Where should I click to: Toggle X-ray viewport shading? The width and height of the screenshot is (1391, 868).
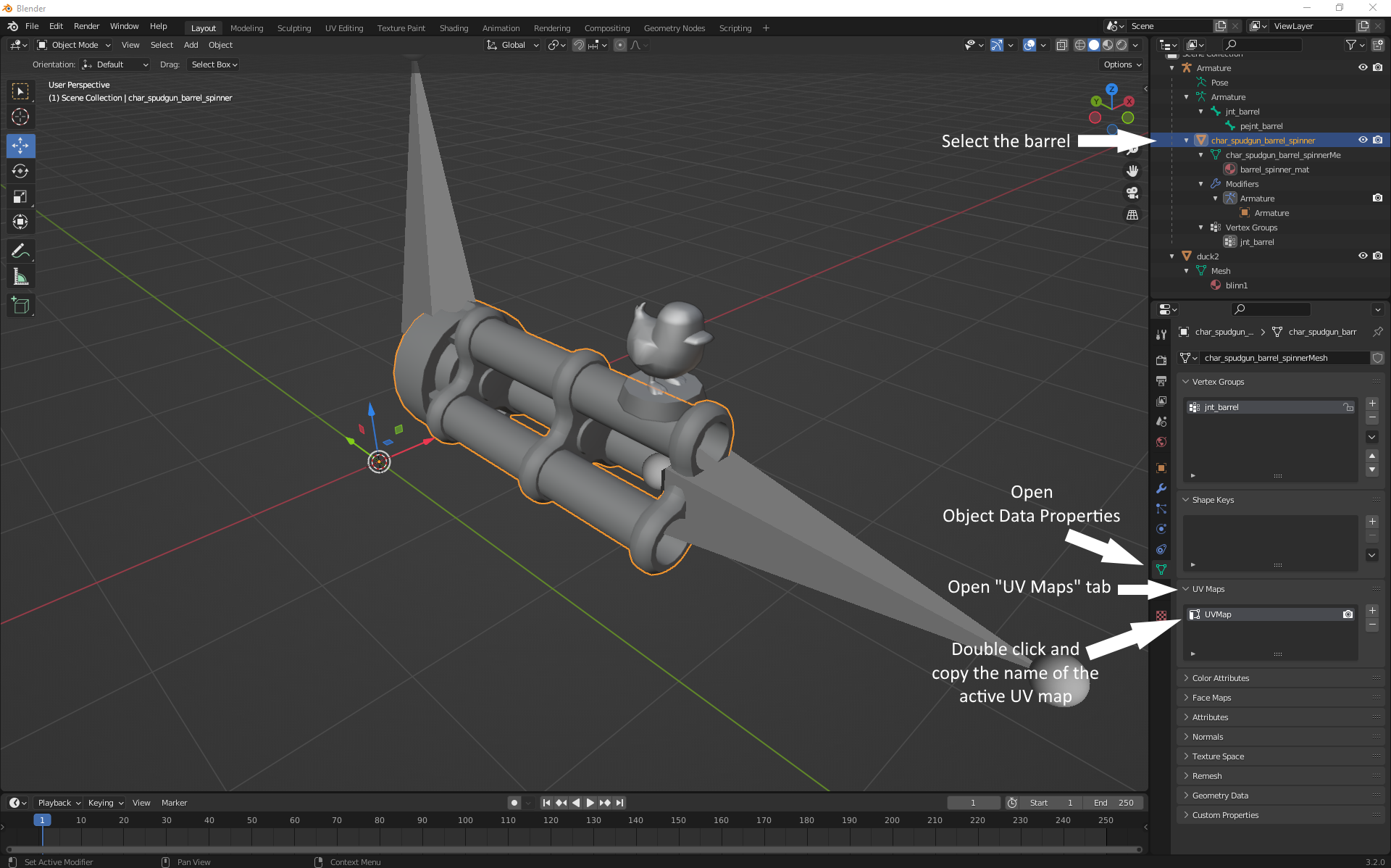pos(1061,45)
